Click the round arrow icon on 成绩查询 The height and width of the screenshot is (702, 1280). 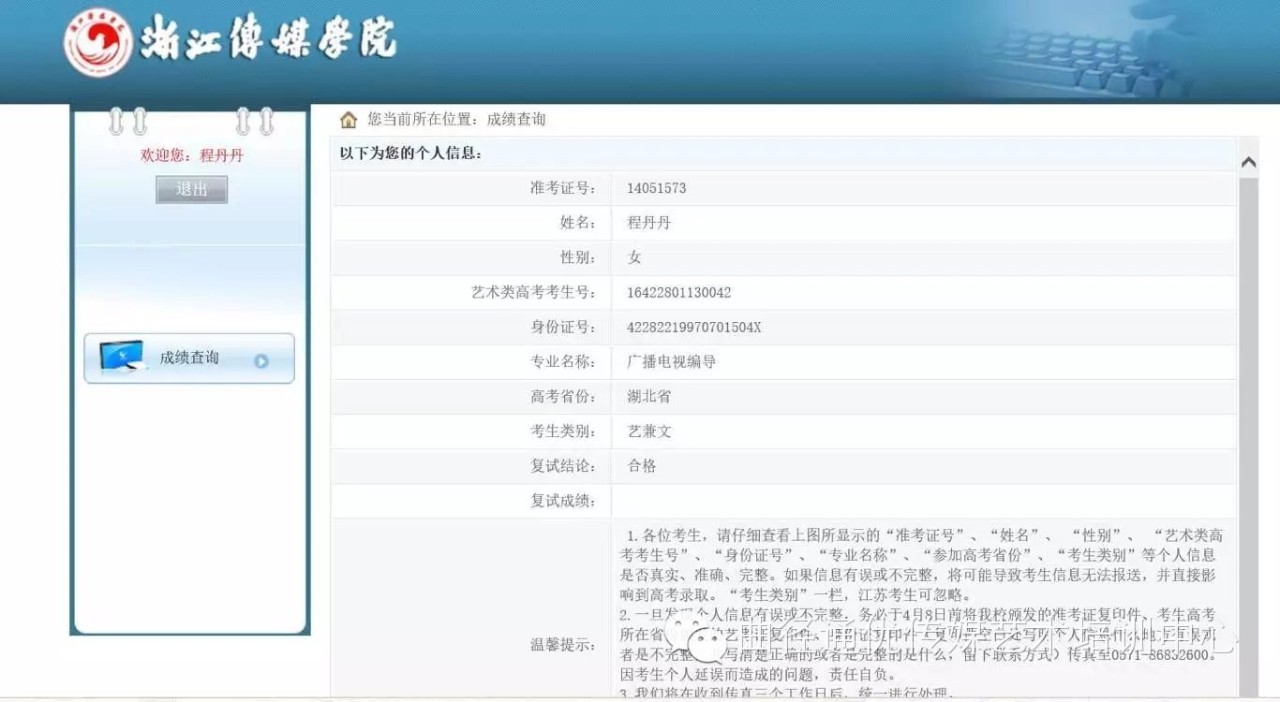point(261,361)
